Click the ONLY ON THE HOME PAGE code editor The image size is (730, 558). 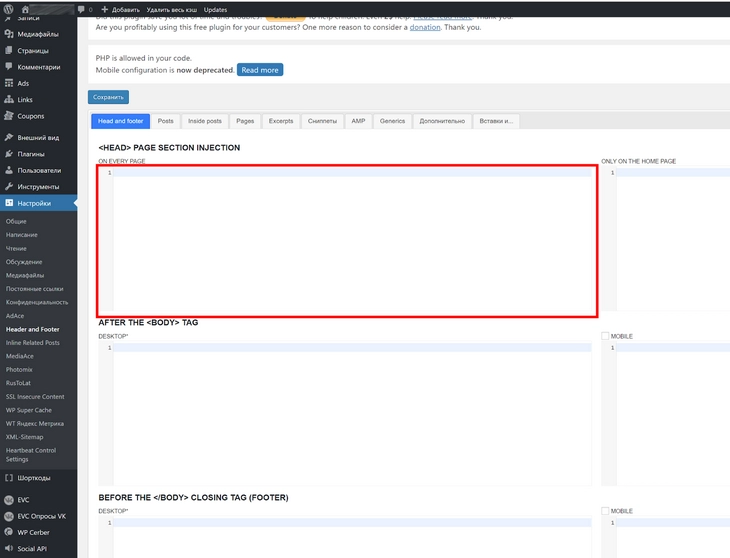coord(665,240)
